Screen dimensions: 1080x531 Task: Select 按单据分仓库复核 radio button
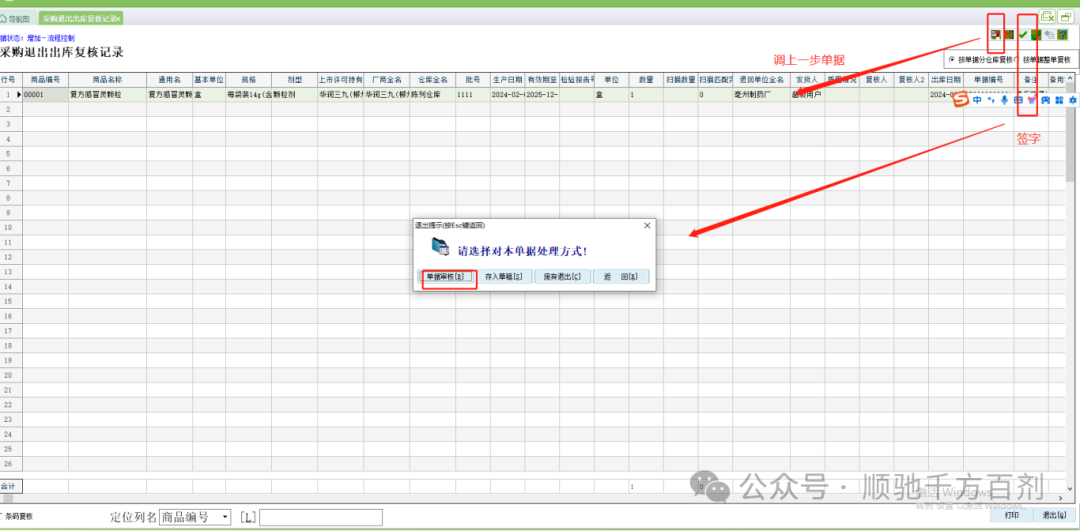[x=952, y=59]
